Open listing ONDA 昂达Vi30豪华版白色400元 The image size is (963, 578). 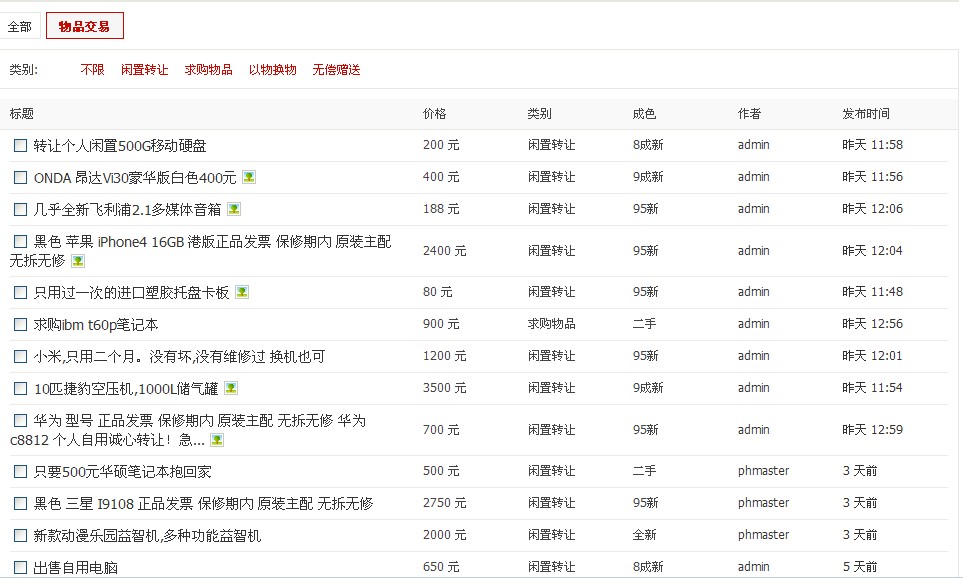tap(135, 178)
